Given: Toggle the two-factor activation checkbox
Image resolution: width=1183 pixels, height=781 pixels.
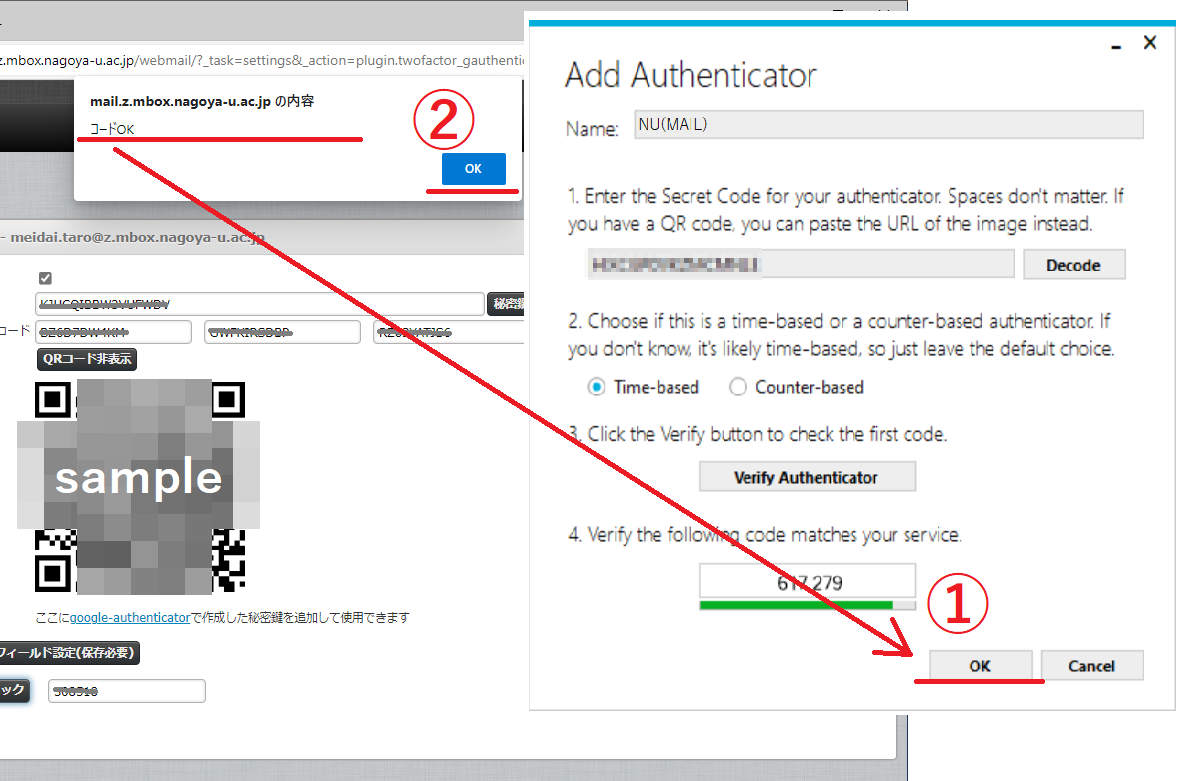Looking at the screenshot, I should [45, 278].
